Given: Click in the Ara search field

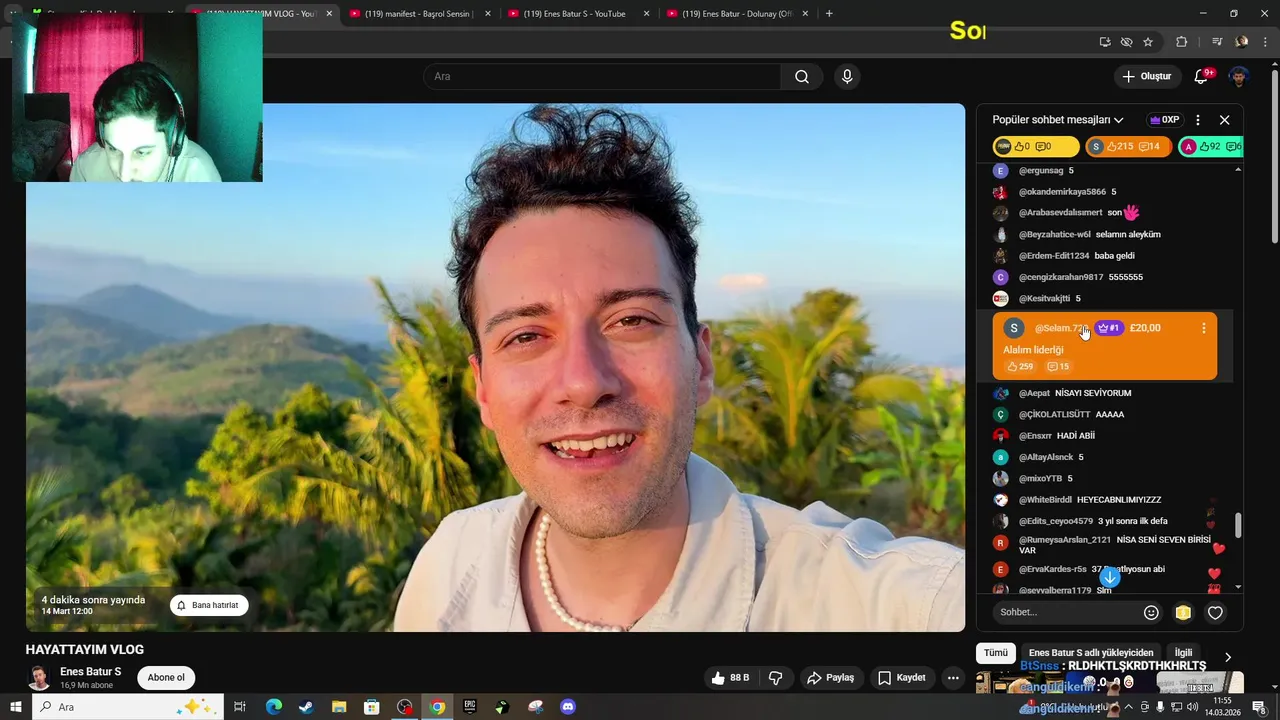Looking at the screenshot, I should [602, 77].
